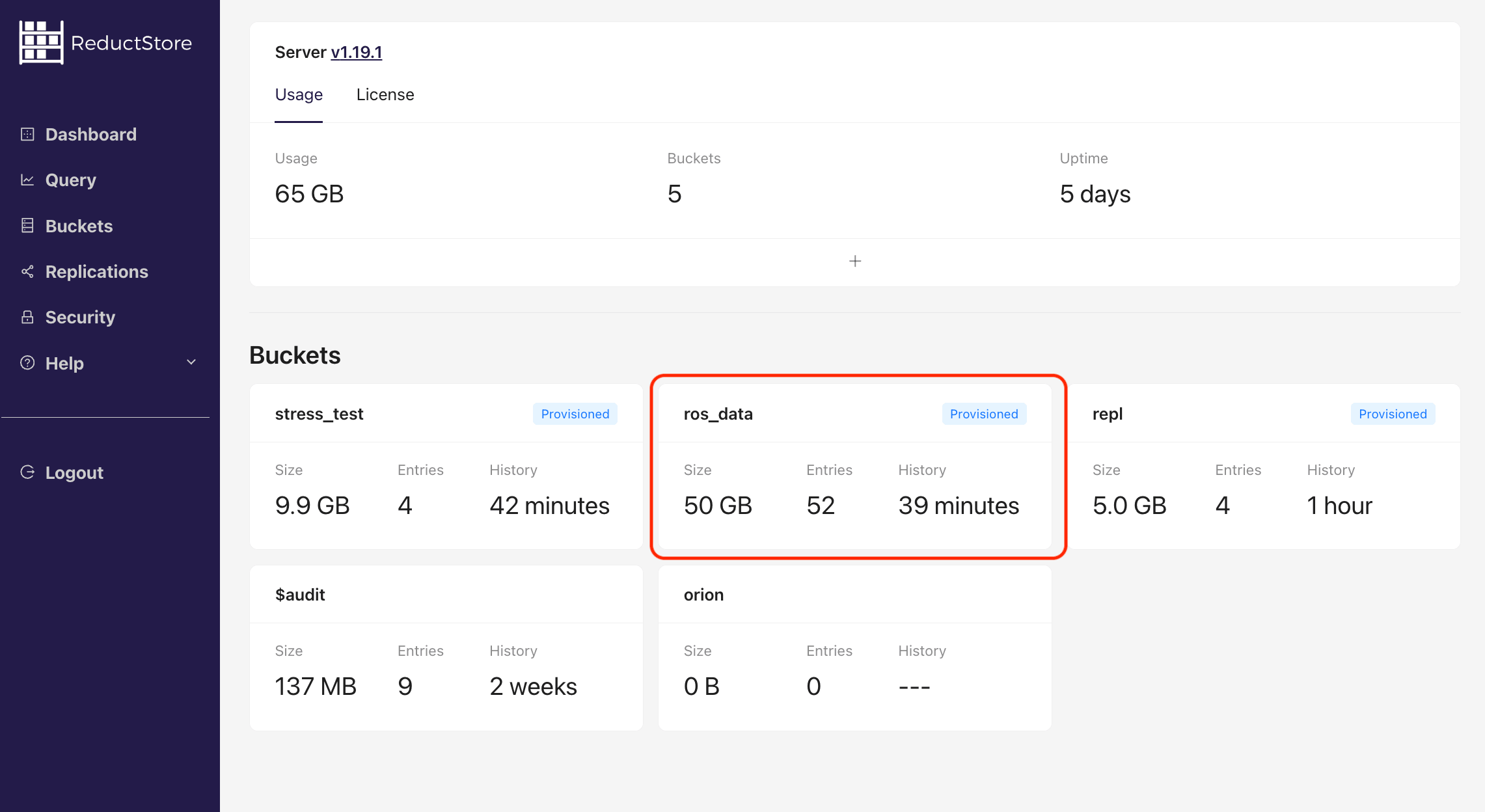The width and height of the screenshot is (1485, 812).
Task: Click the --- history value of orion
Action: [x=914, y=686]
